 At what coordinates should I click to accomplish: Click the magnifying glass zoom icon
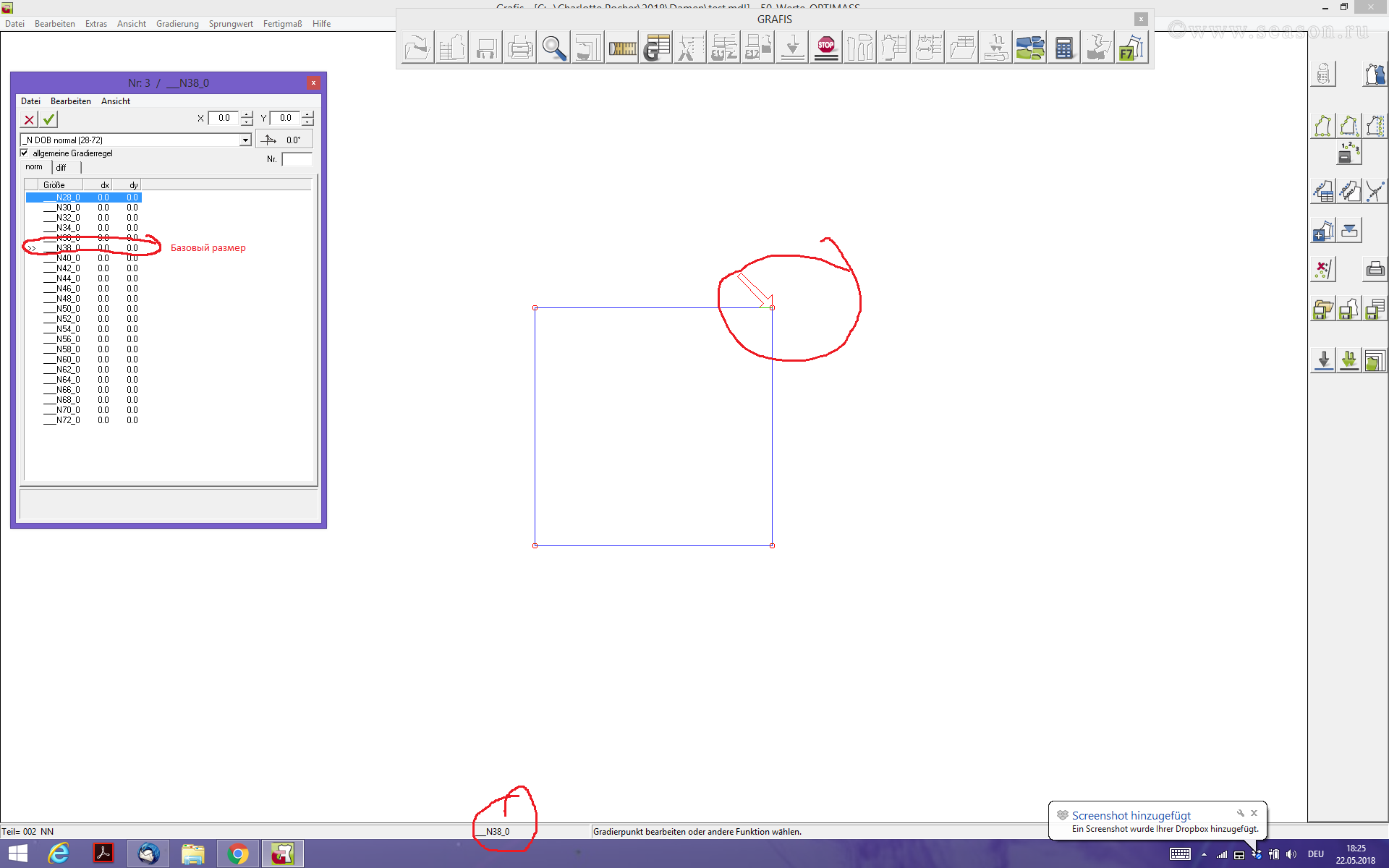[x=553, y=48]
